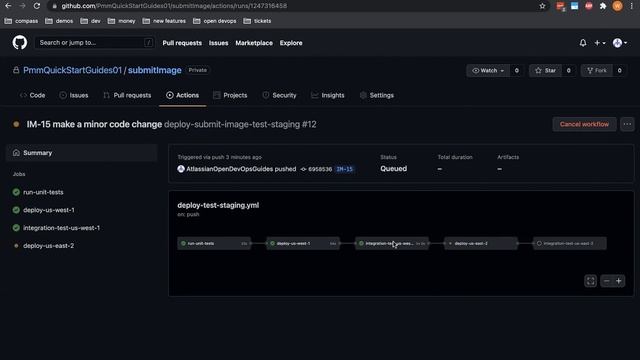Click the browser back arrow
The width and height of the screenshot is (640, 360).
click(8, 6)
